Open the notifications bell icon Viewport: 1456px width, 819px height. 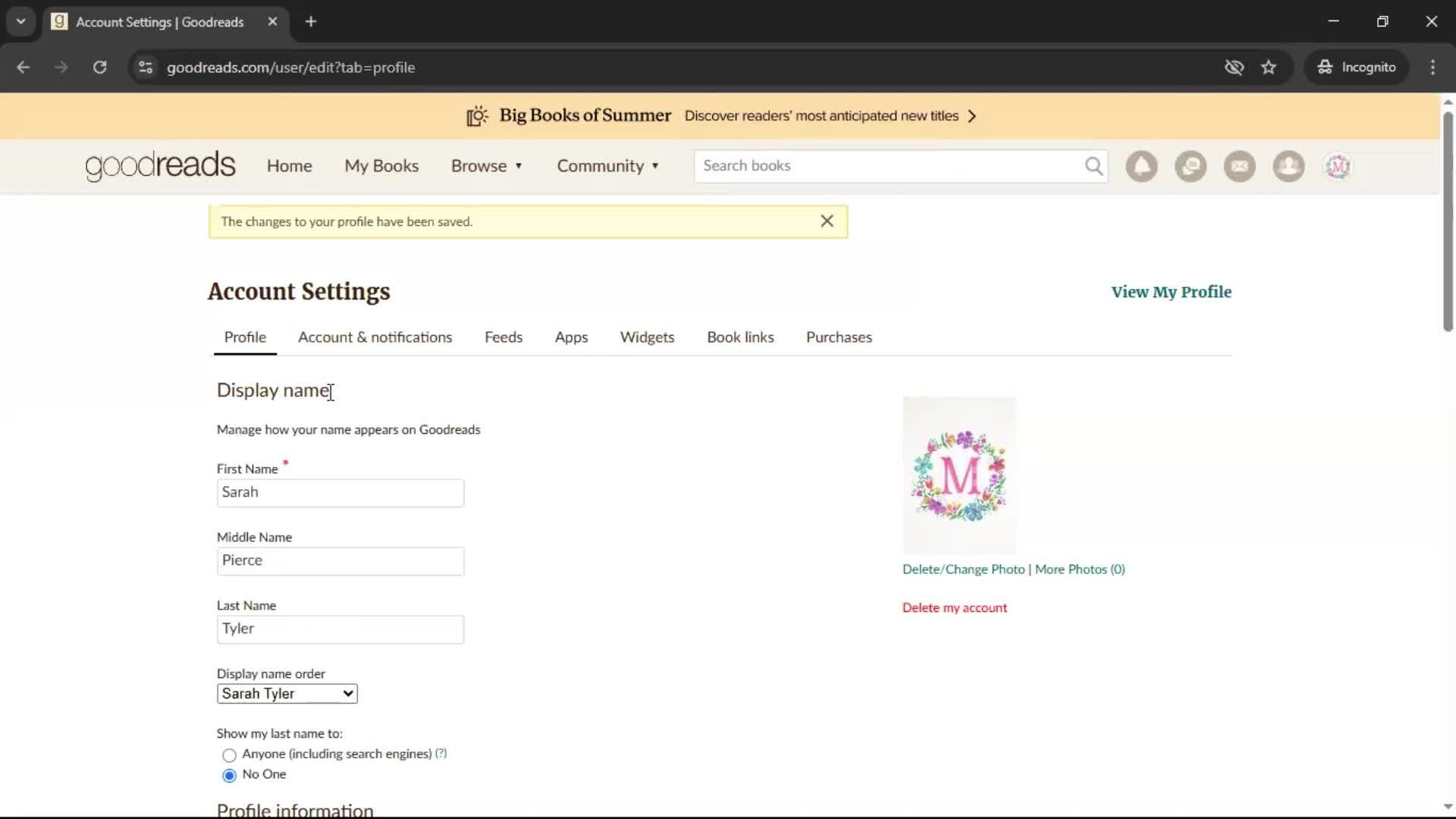click(1141, 166)
